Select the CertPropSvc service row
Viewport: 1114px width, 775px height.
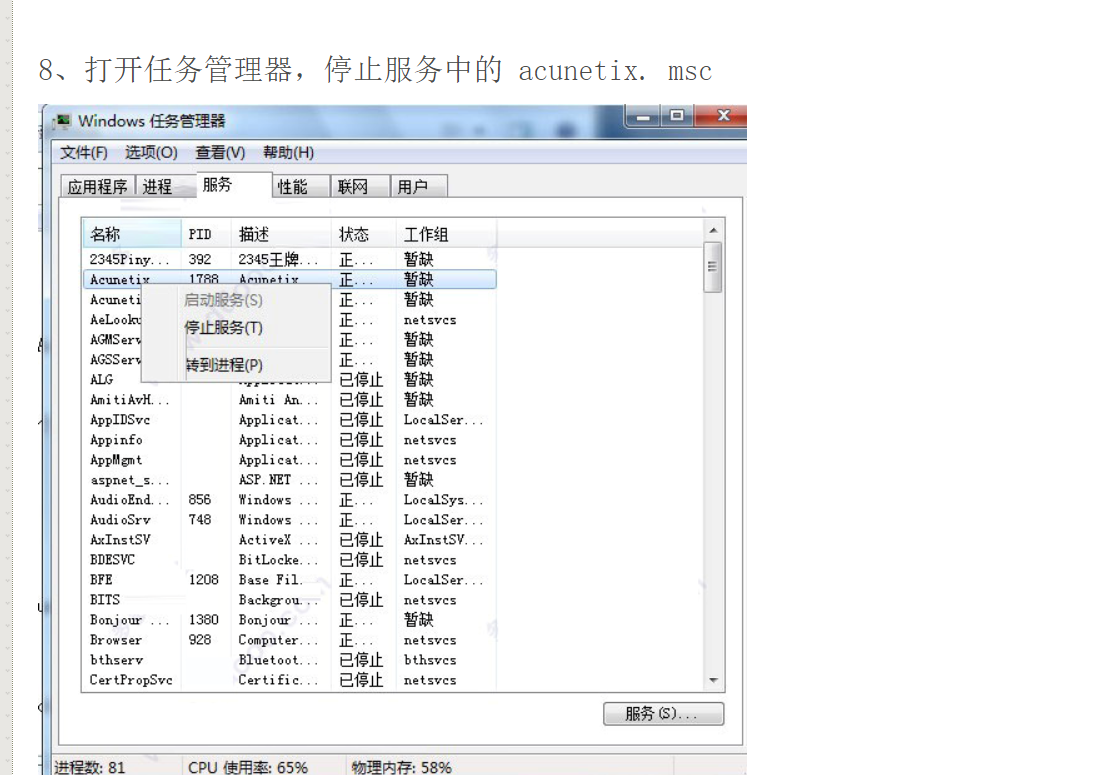[x=290, y=680]
